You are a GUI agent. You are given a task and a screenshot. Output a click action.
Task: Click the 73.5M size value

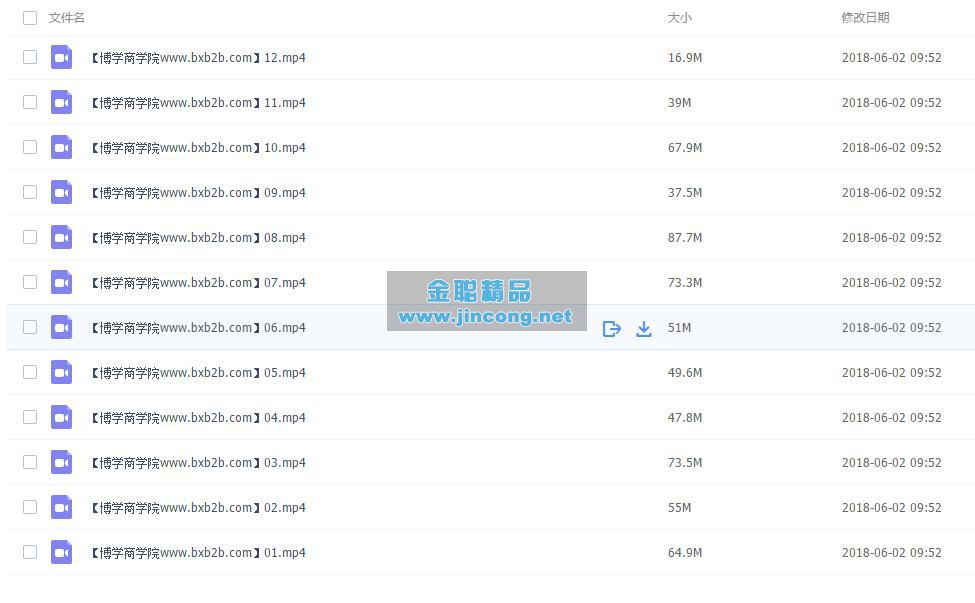pos(685,463)
